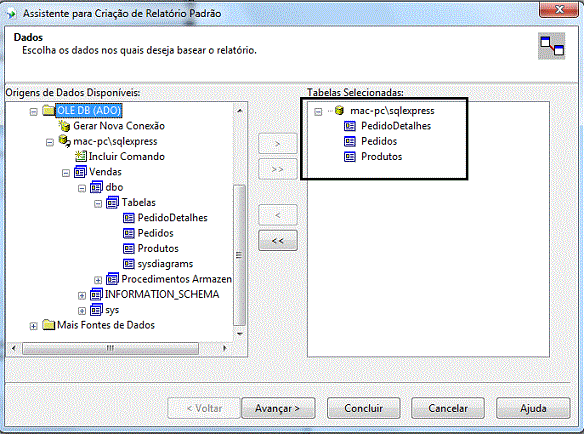Collapse the Tabelas tree node
The height and width of the screenshot is (434, 584).
point(98,203)
